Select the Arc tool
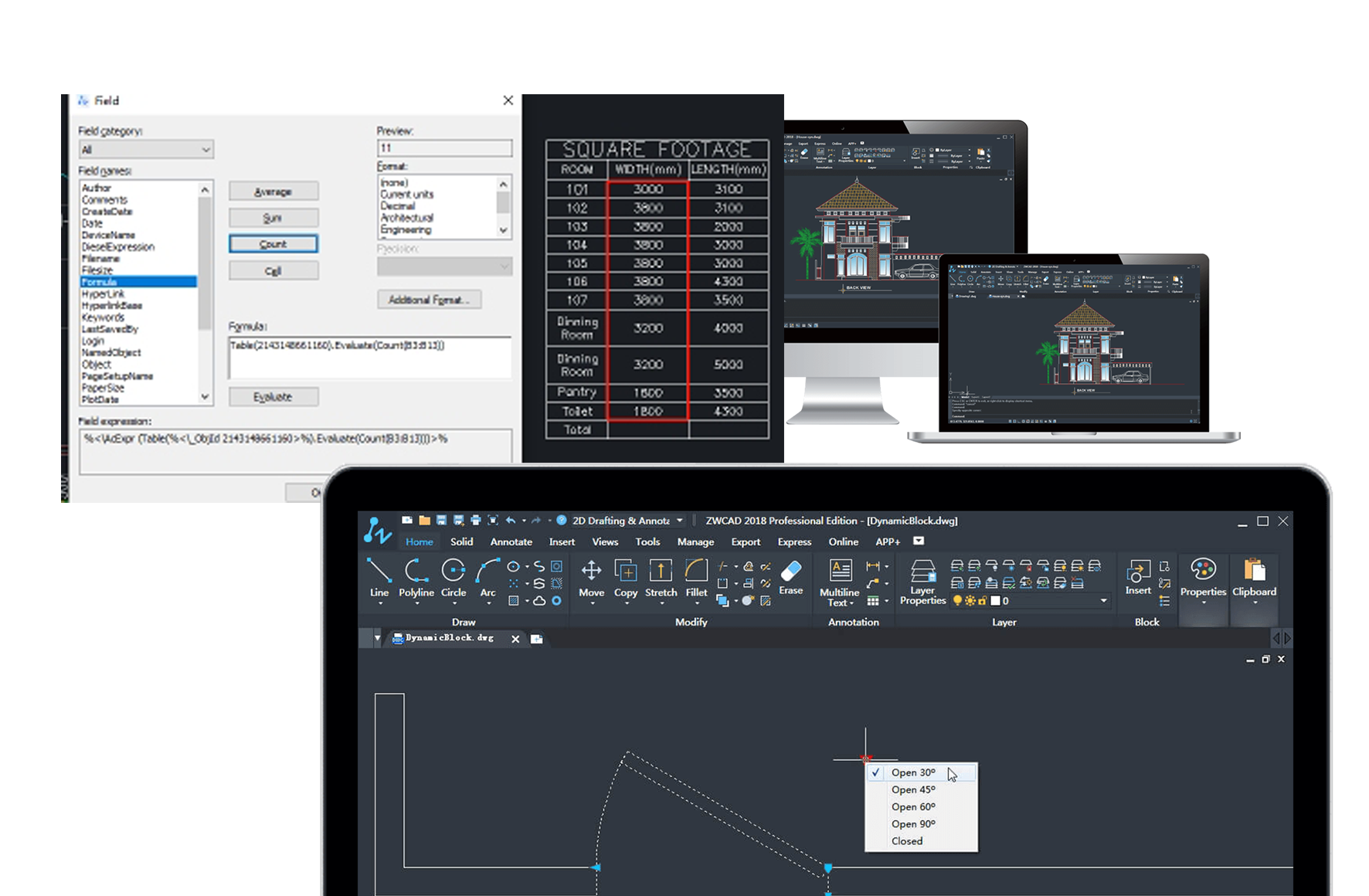Screen dimensions: 1369x896 [x=487, y=578]
